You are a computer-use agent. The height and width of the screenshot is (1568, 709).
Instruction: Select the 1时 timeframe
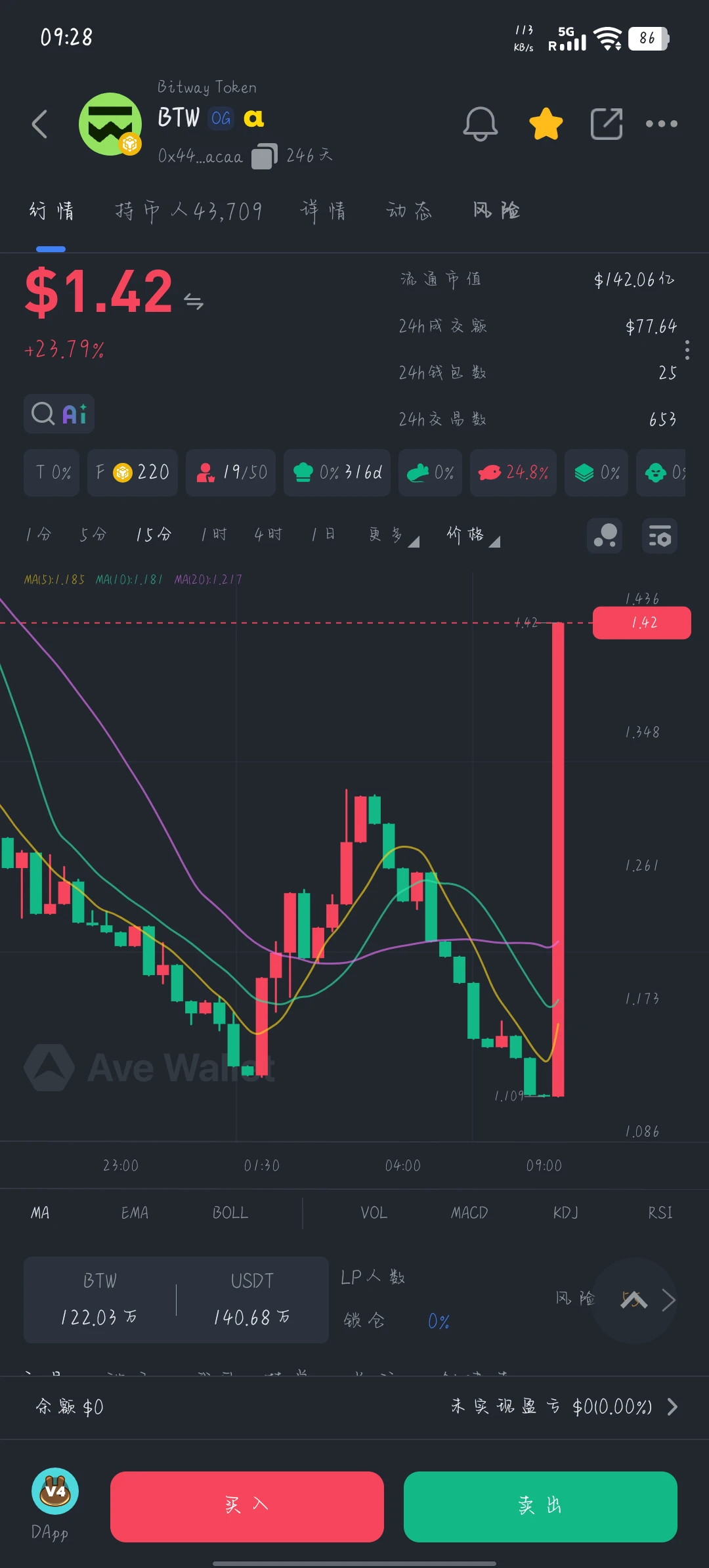coord(214,535)
